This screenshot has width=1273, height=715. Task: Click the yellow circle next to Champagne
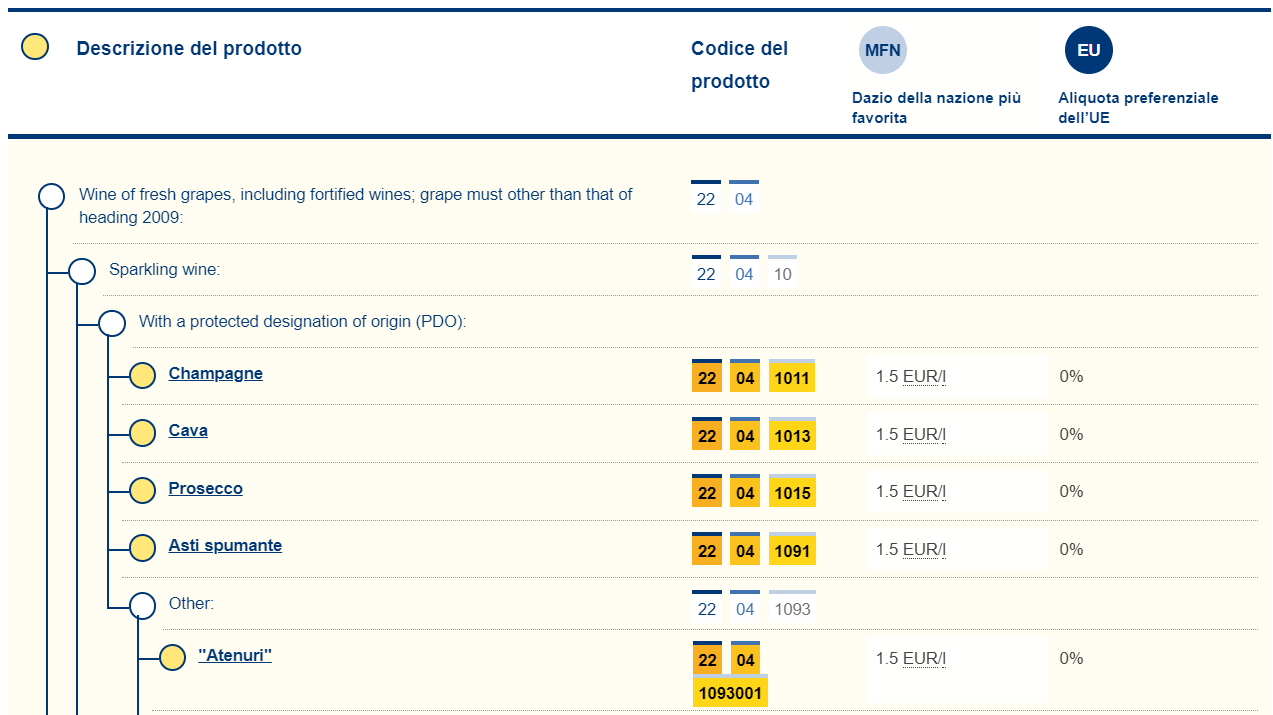143,376
